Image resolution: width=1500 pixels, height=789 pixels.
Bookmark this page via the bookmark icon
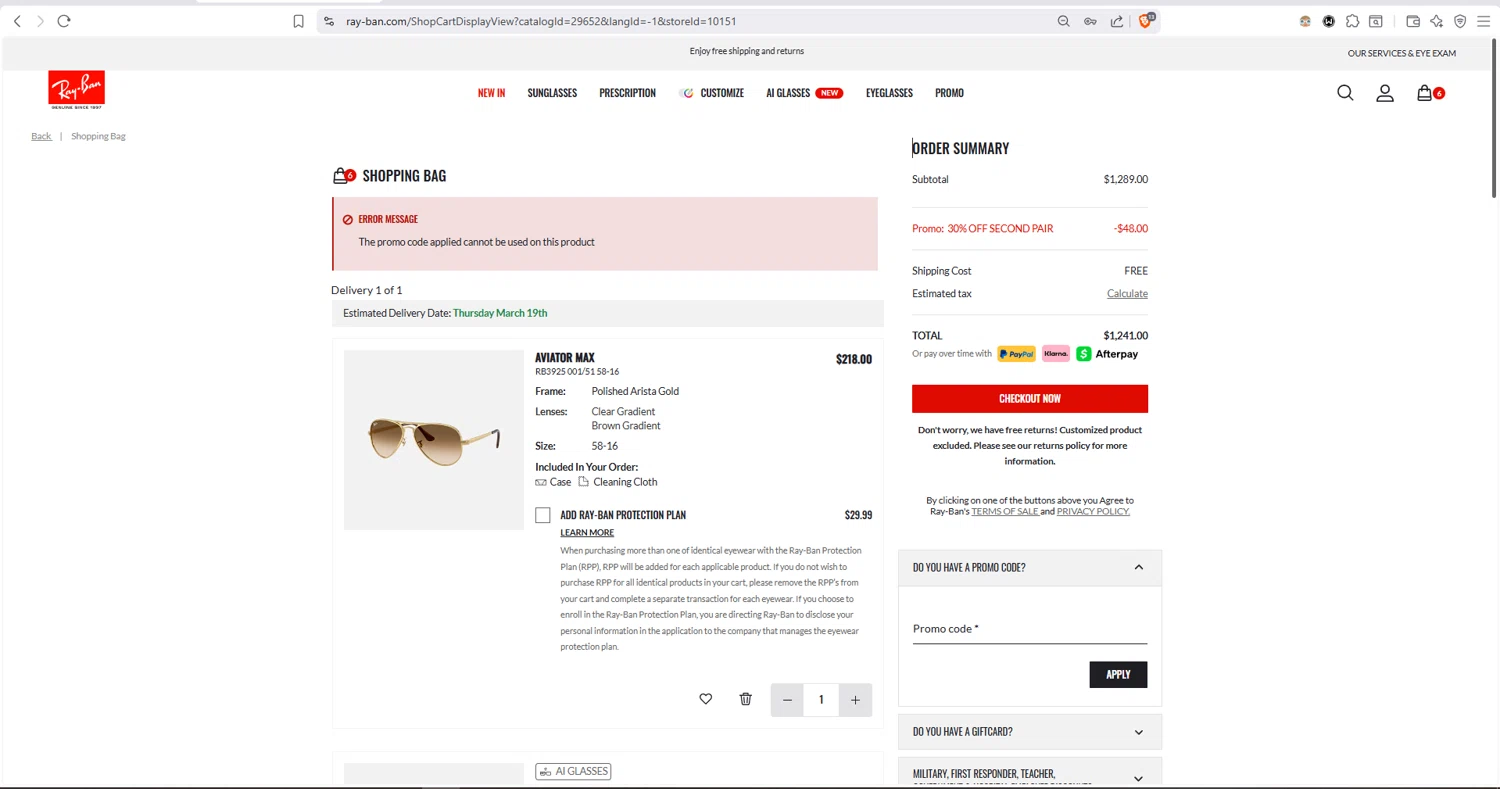click(298, 21)
